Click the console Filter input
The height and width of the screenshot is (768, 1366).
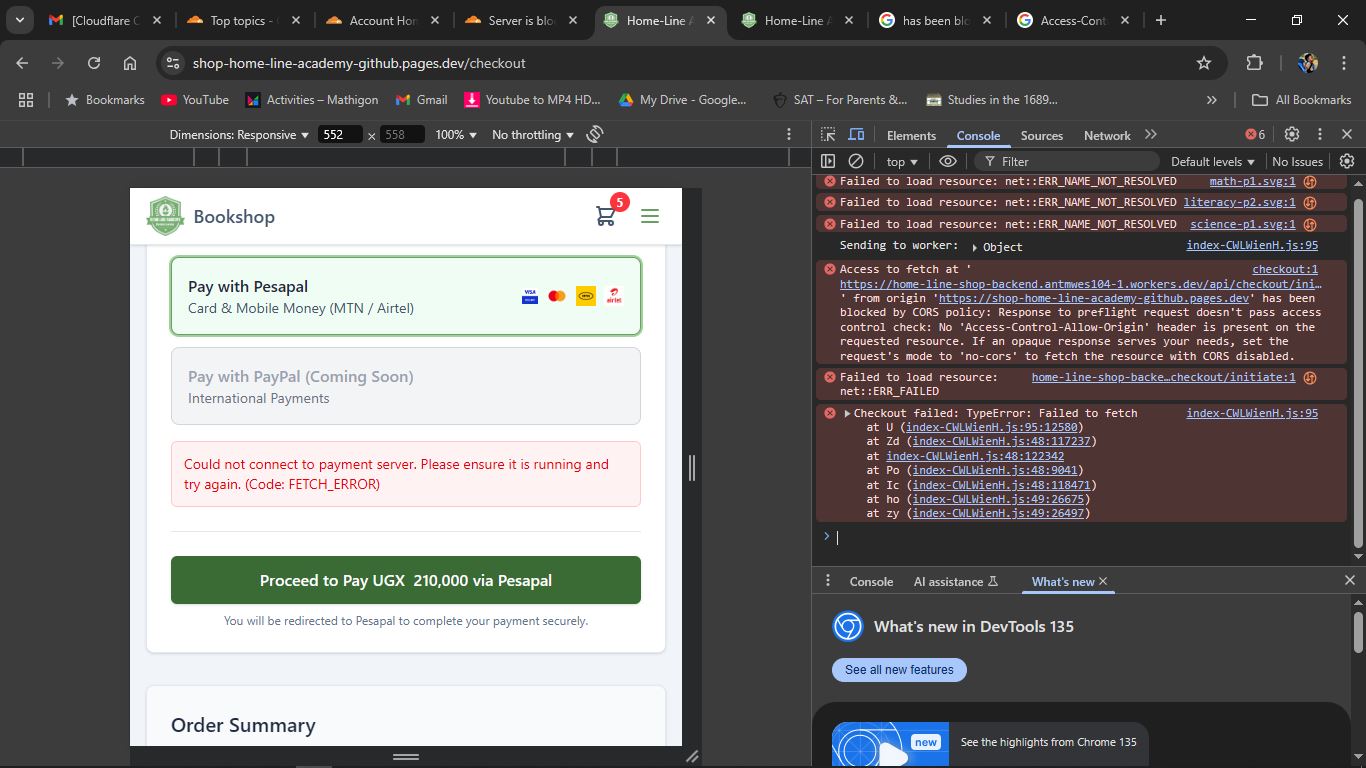pos(1065,161)
